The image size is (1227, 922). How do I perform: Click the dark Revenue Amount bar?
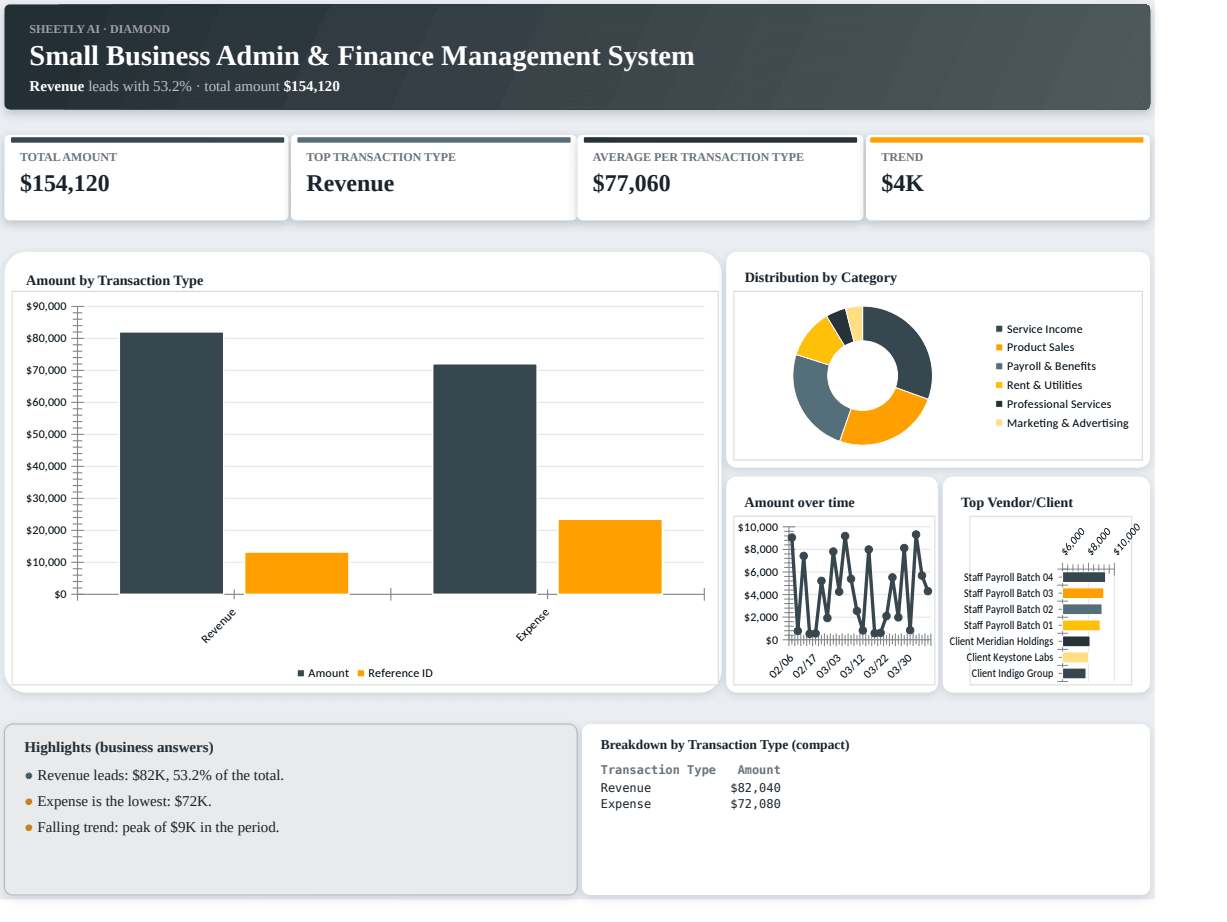tap(171, 463)
